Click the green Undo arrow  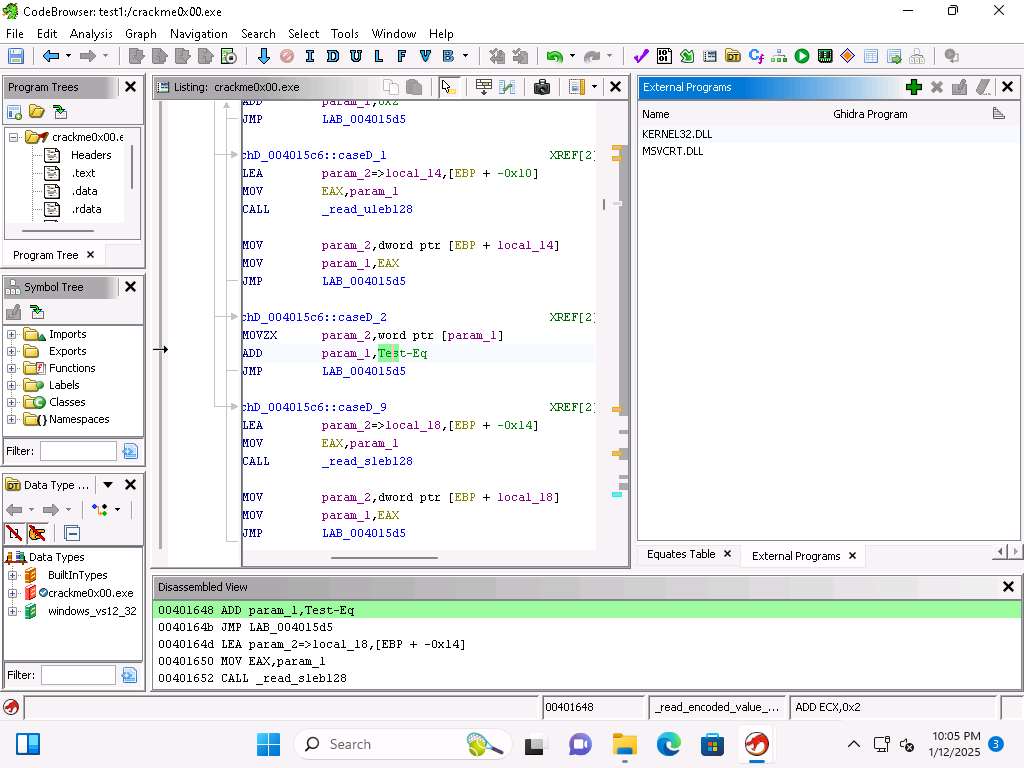point(553,57)
